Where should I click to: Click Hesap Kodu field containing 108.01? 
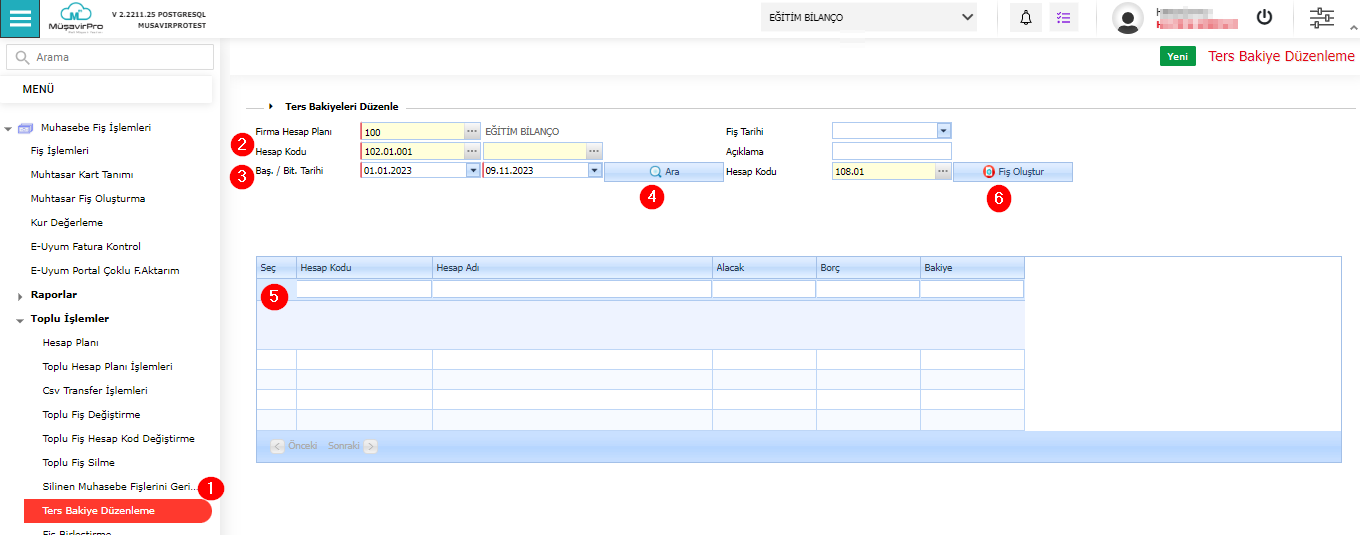883,171
